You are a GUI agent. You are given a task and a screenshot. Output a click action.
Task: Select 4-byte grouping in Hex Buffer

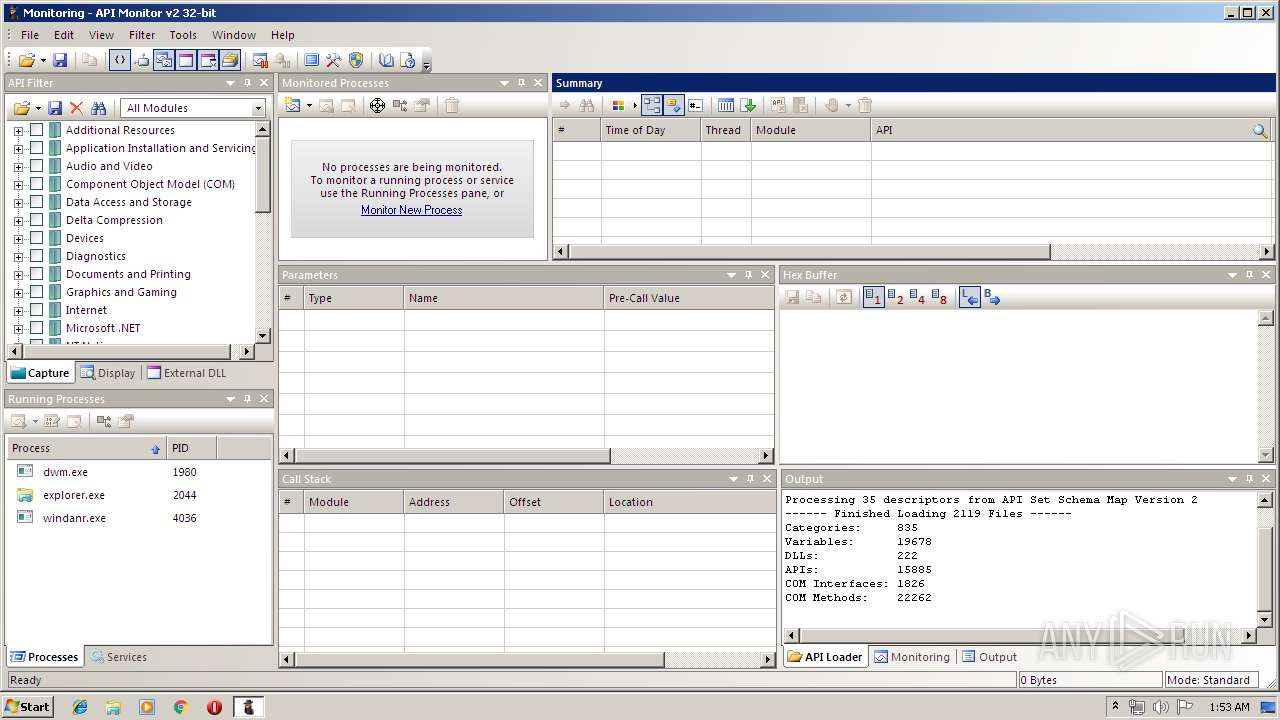(917, 297)
